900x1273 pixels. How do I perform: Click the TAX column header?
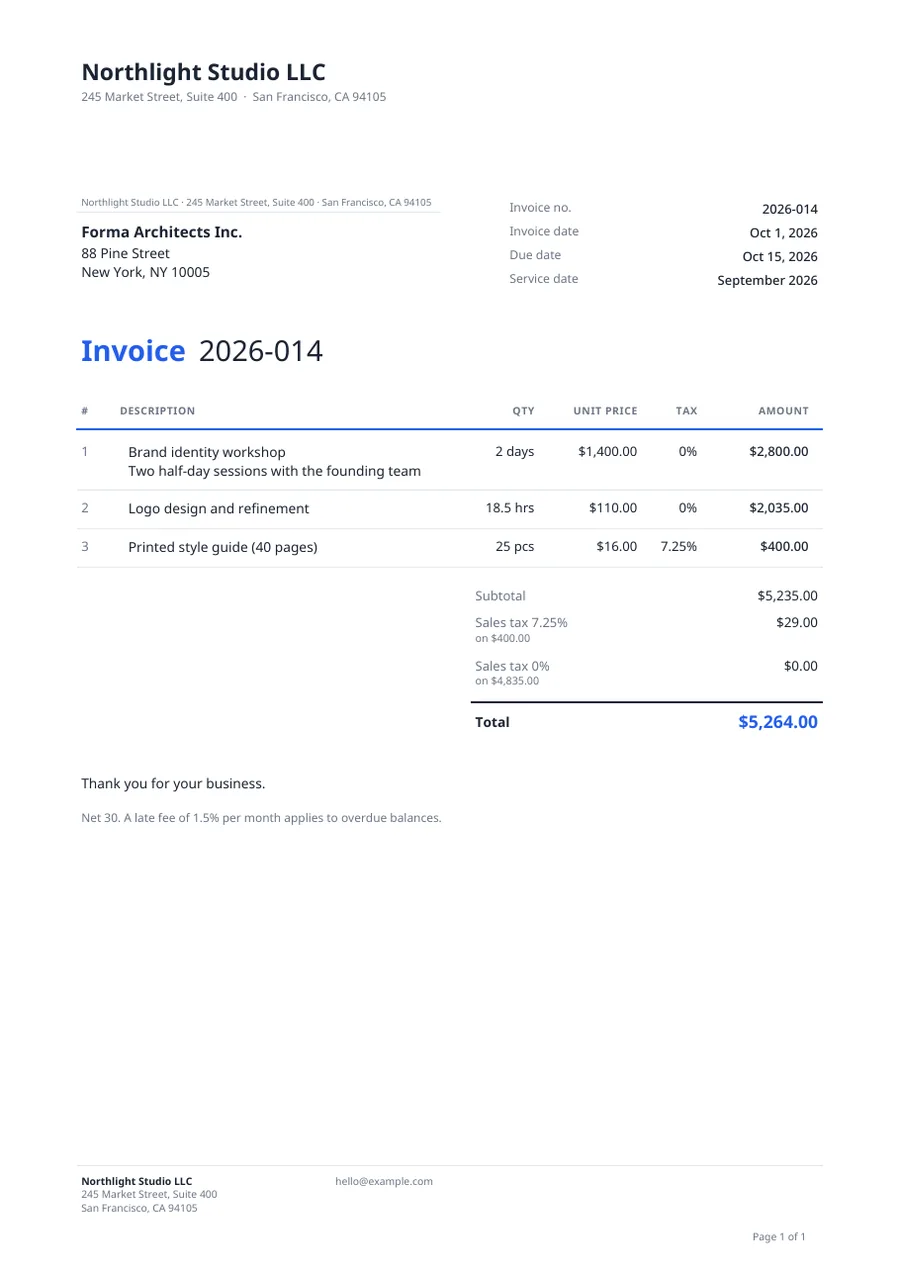coord(687,411)
